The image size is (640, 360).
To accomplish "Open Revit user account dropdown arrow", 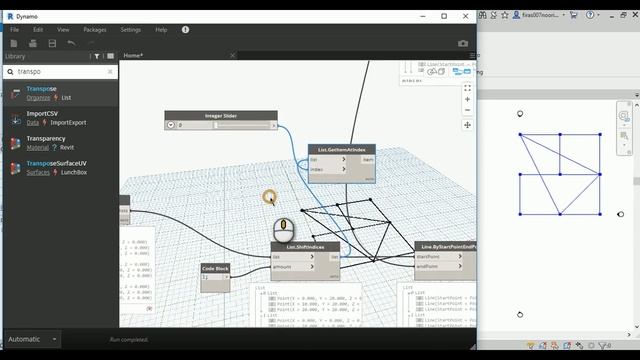I will pos(564,15).
